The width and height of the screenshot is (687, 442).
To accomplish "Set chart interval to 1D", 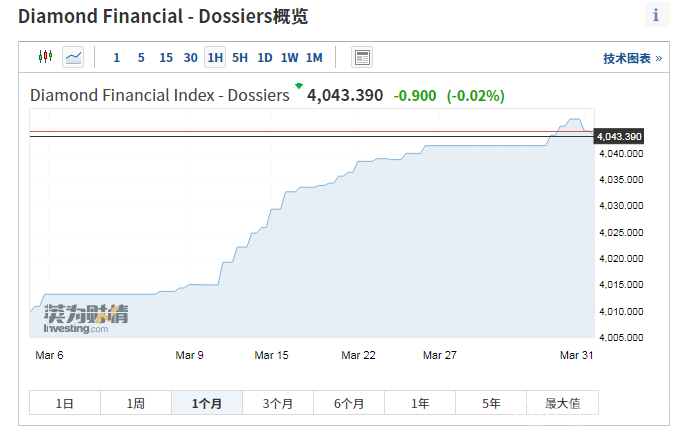I will (x=265, y=57).
